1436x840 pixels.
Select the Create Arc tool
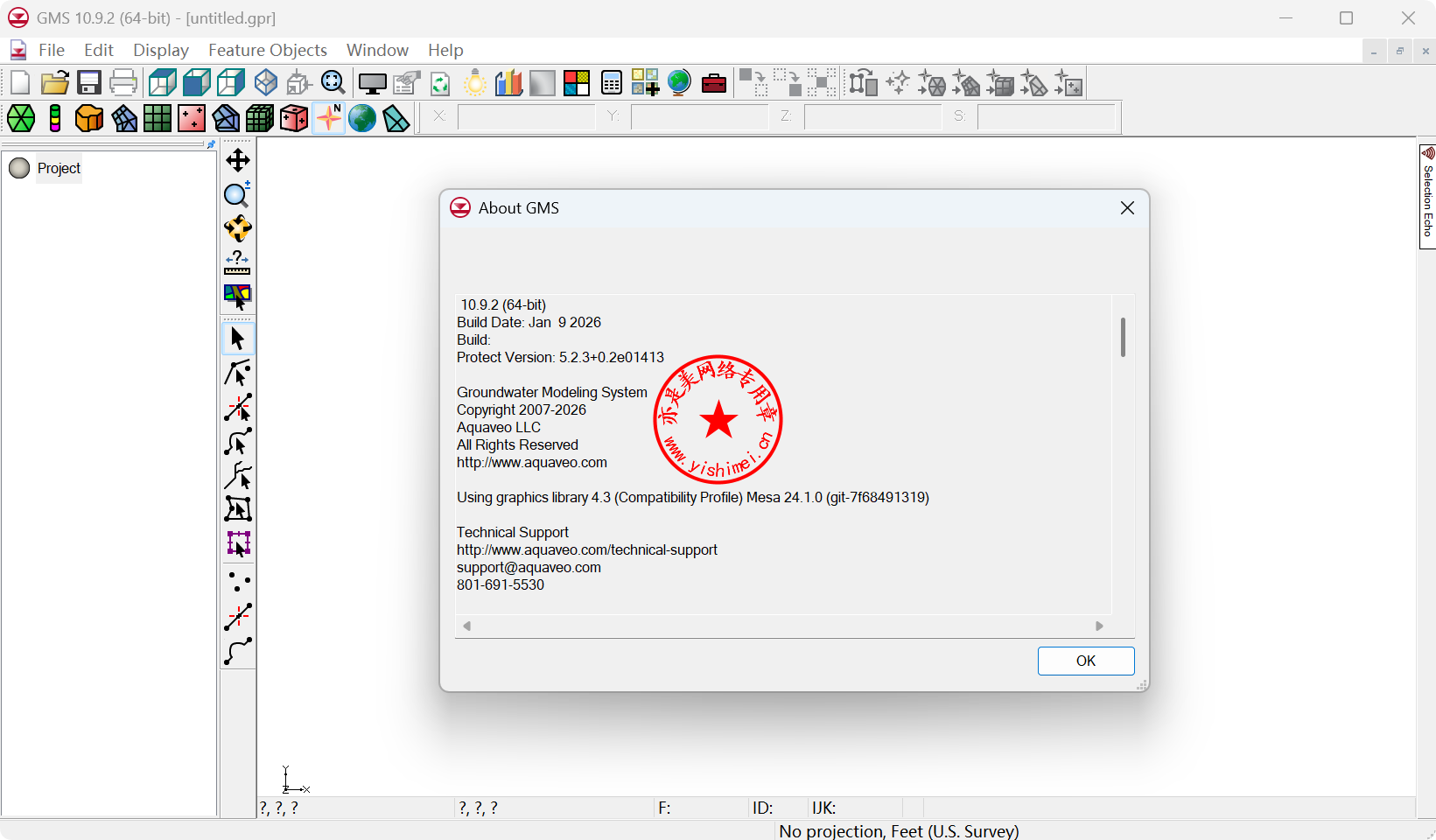coord(238,651)
